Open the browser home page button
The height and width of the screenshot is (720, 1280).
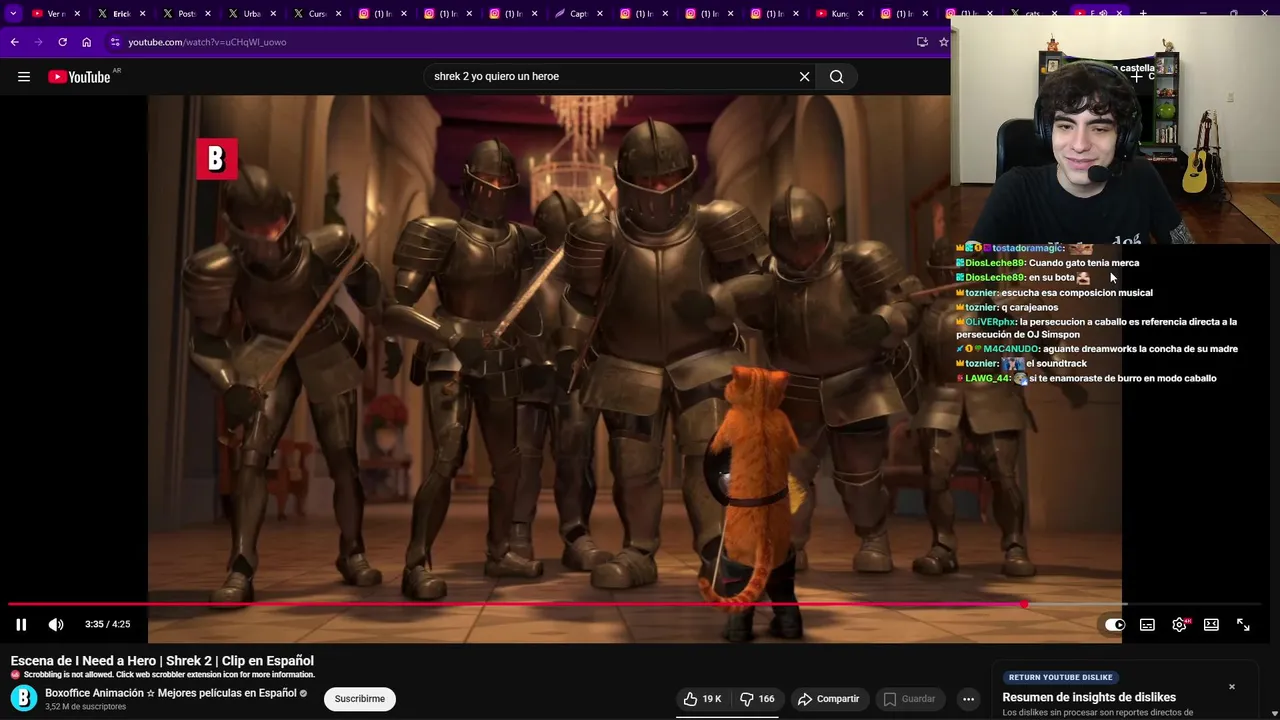pyautogui.click(x=86, y=42)
